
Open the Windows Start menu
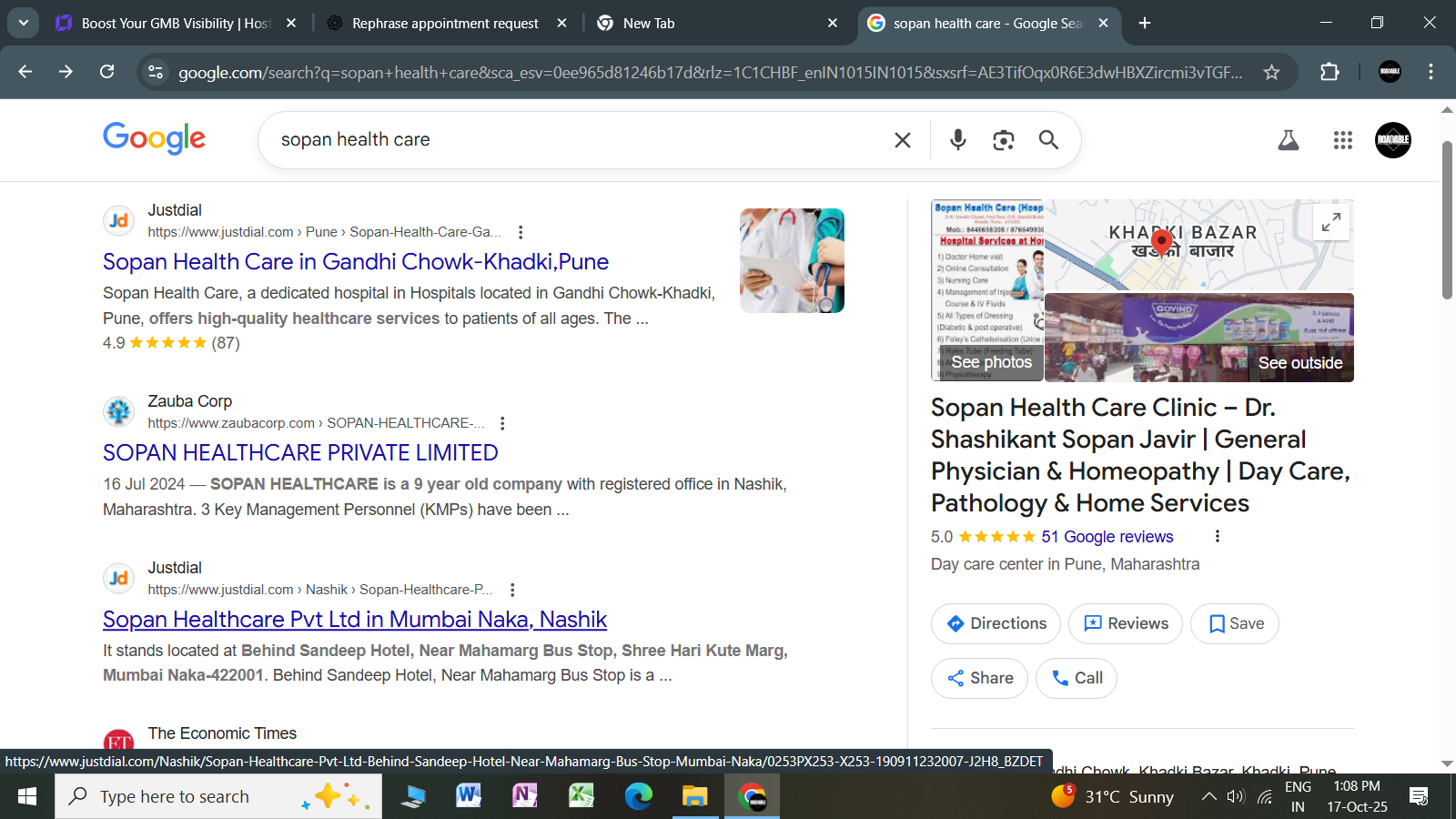[x=27, y=796]
